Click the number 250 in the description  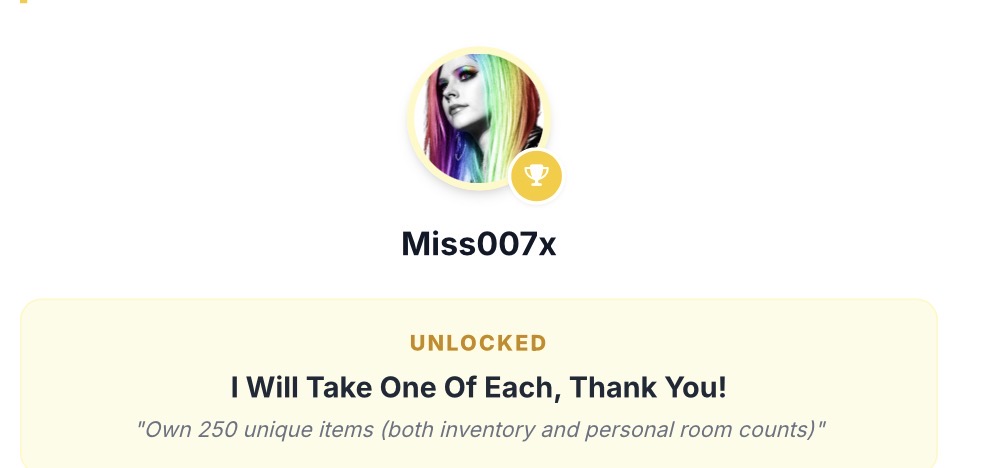(x=217, y=429)
